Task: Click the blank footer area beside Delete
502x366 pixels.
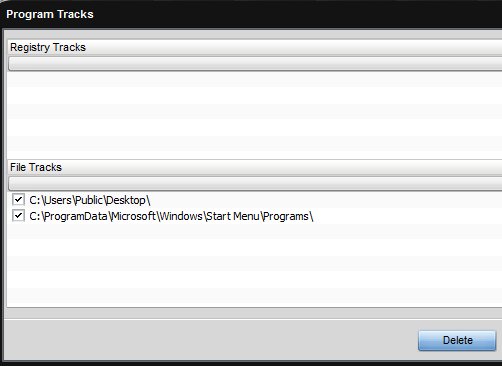Action: (210, 340)
